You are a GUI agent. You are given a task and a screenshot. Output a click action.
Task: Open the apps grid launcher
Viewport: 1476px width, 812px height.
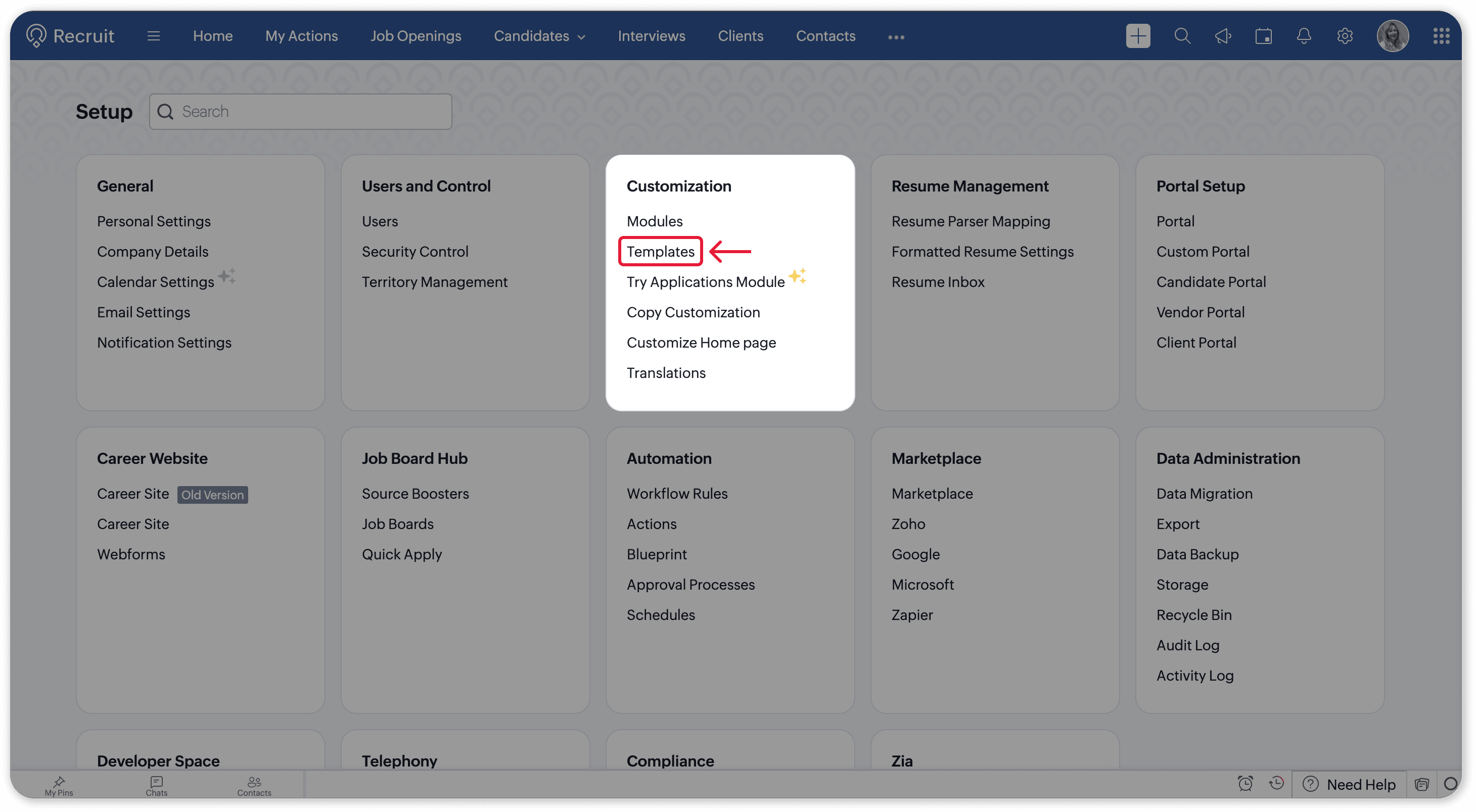pyautogui.click(x=1441, y=36)
